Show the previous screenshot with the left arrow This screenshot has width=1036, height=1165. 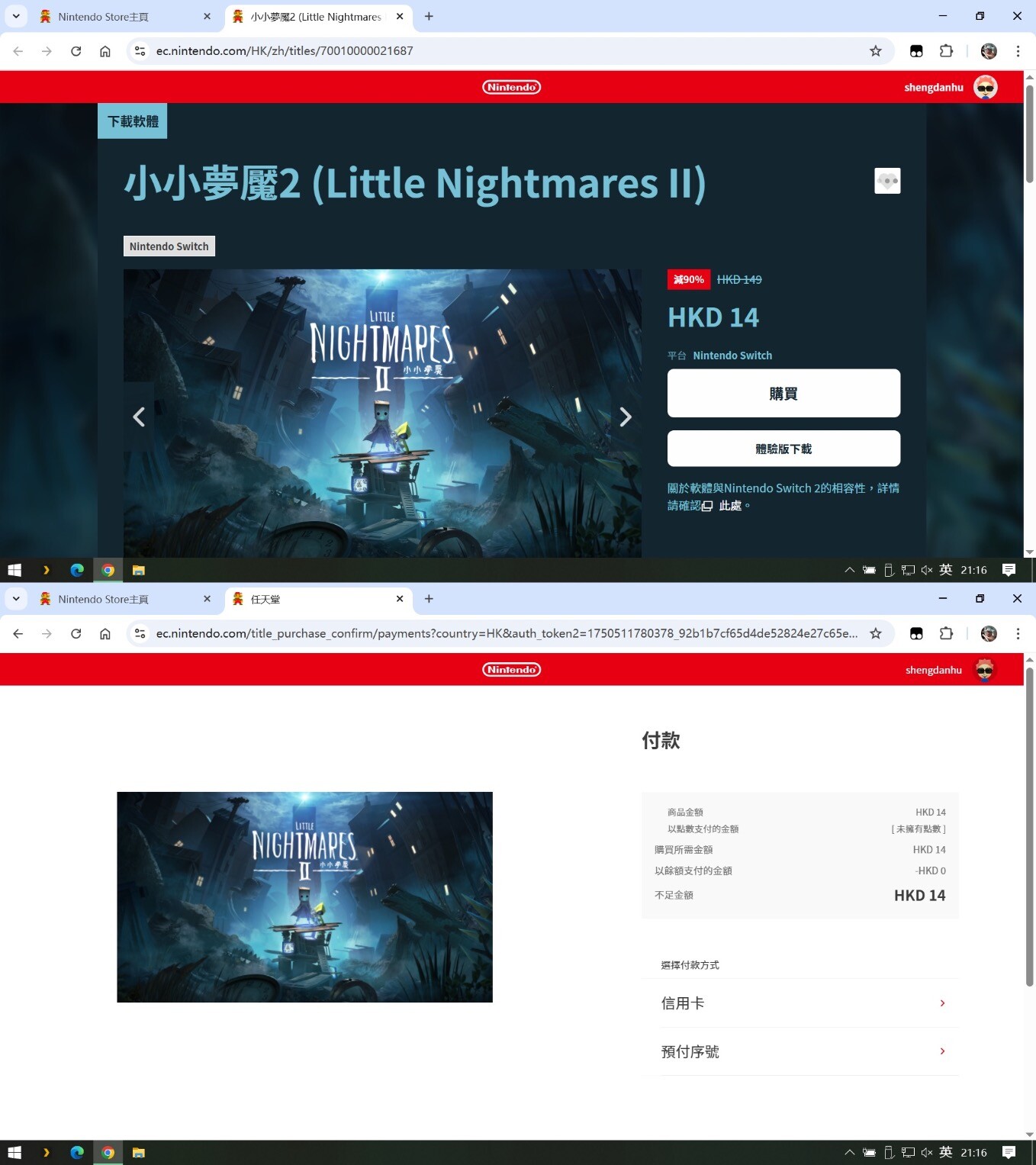click(x=139, y=417)
